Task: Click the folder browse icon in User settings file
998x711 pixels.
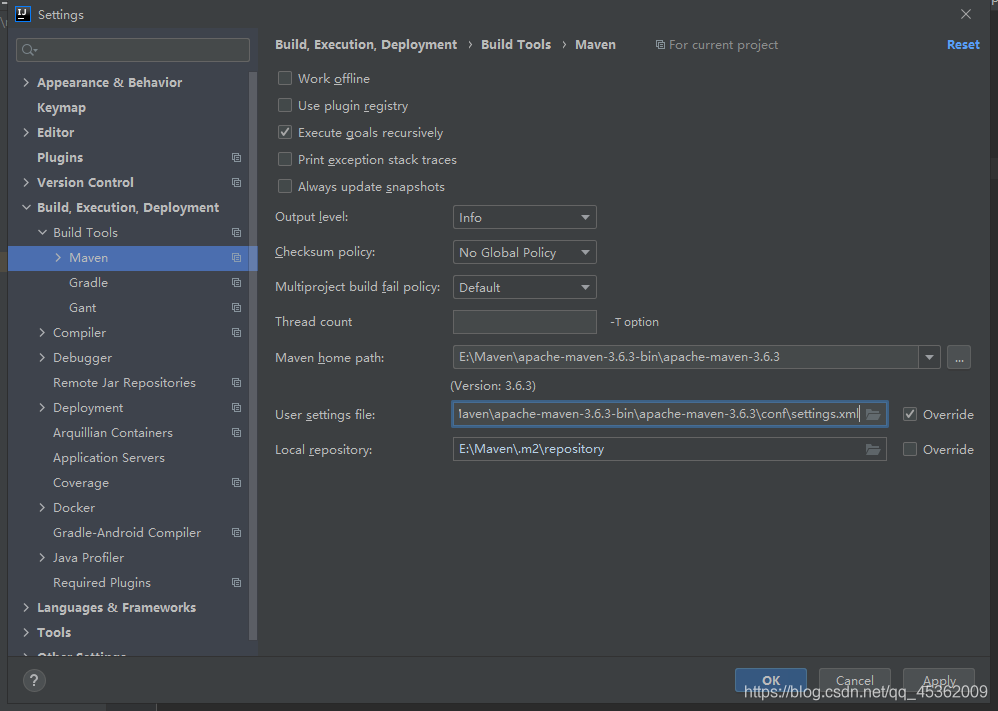Action: tap(873, 414)
